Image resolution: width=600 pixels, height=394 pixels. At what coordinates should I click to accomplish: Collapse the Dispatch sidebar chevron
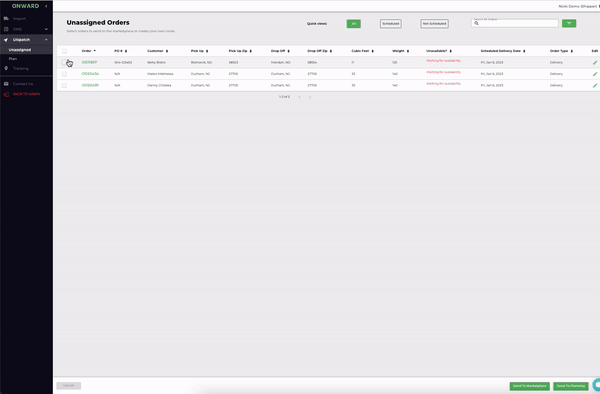coord(46,40)
